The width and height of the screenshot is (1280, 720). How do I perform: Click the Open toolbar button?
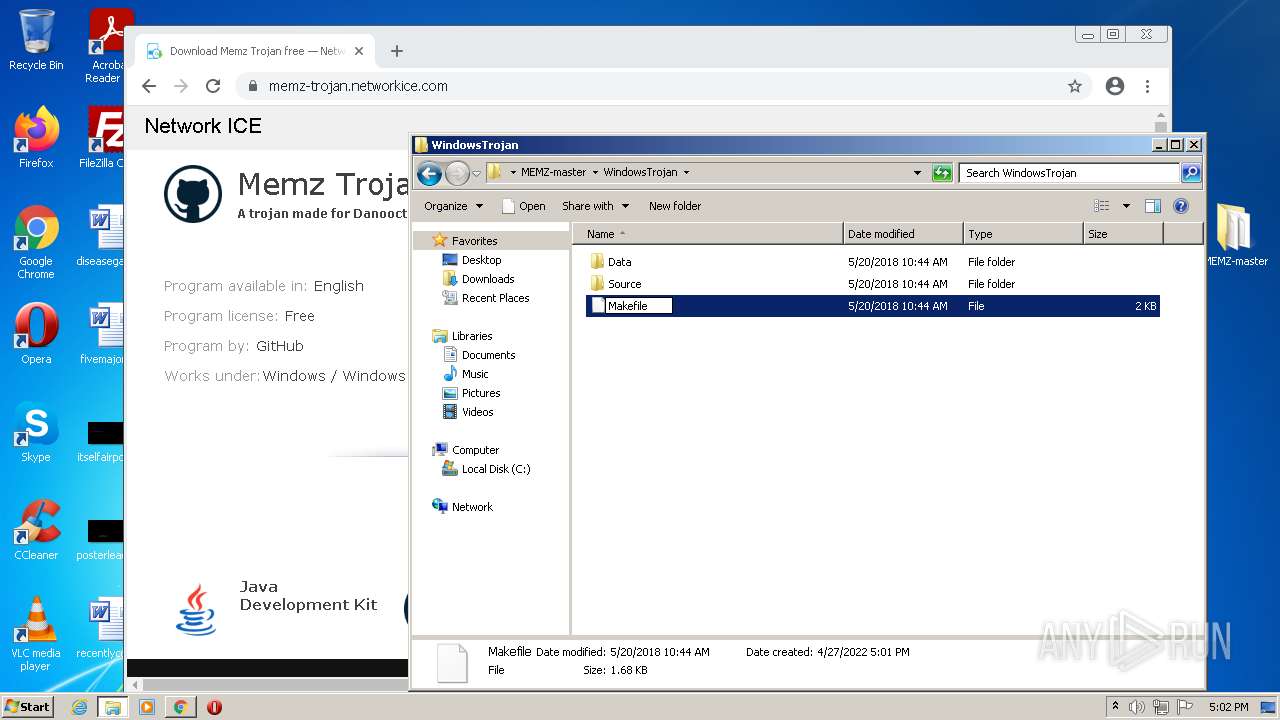pyautogui.click(x=523, y=206)
